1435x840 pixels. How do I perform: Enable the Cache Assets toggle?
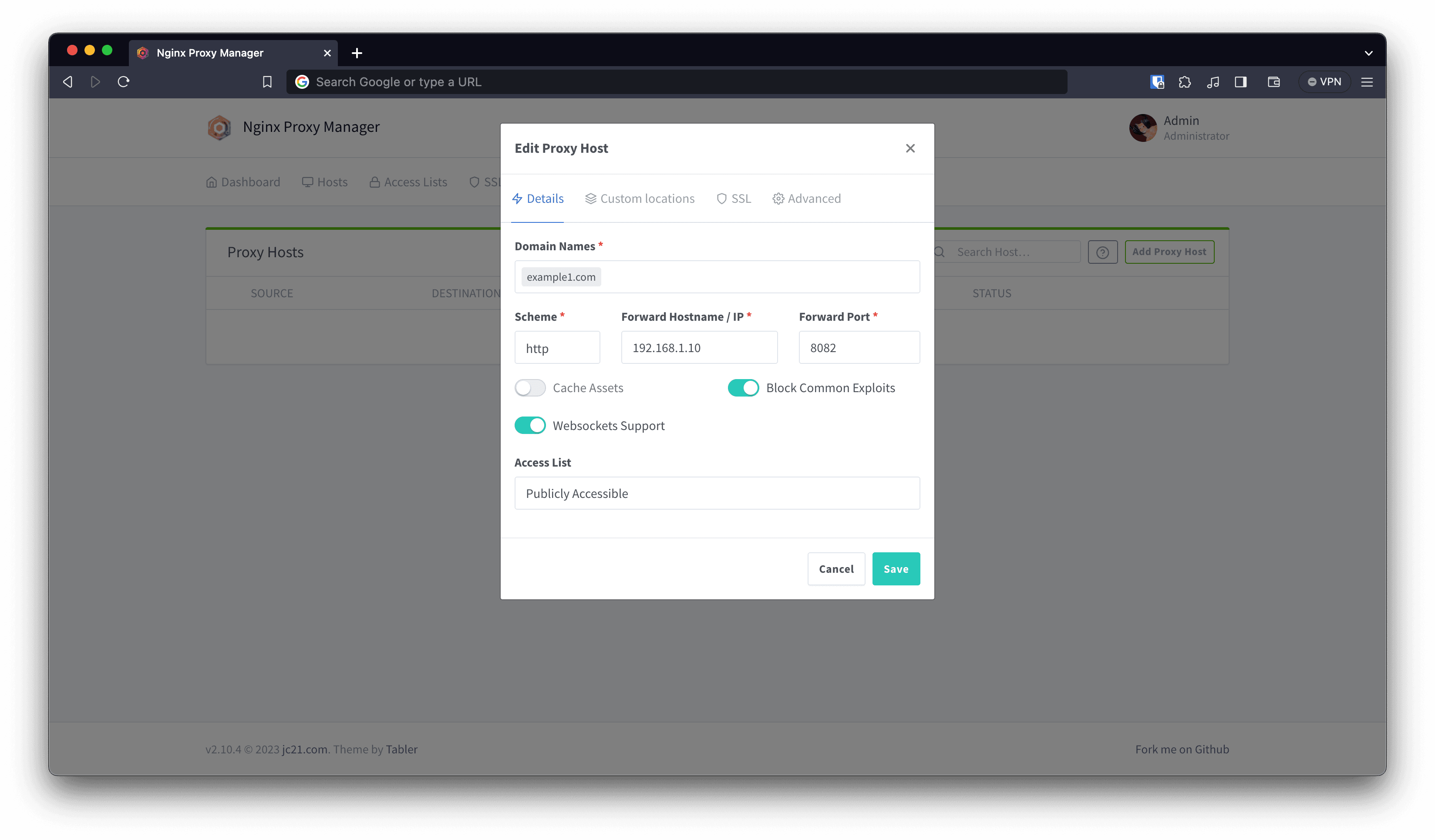529,388
